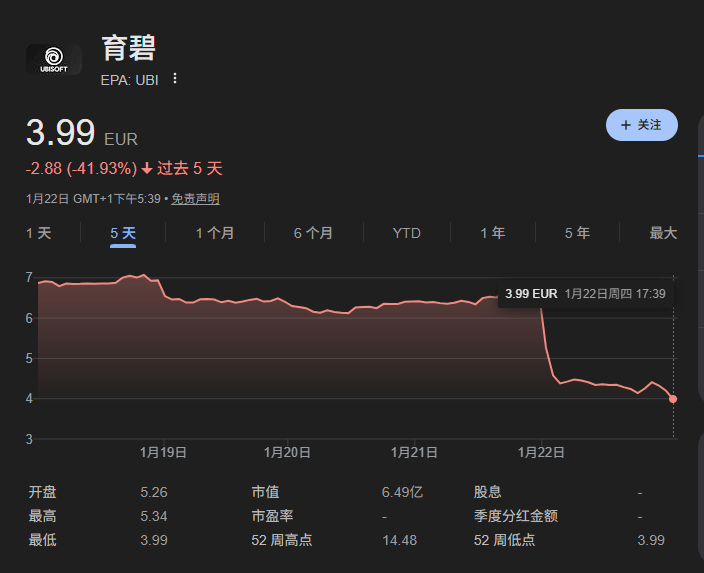Image resolution: width=704 pixels, height=573 pixels.
Task: Switch to the 1 个月 range tab
Action: pos(215,233)
